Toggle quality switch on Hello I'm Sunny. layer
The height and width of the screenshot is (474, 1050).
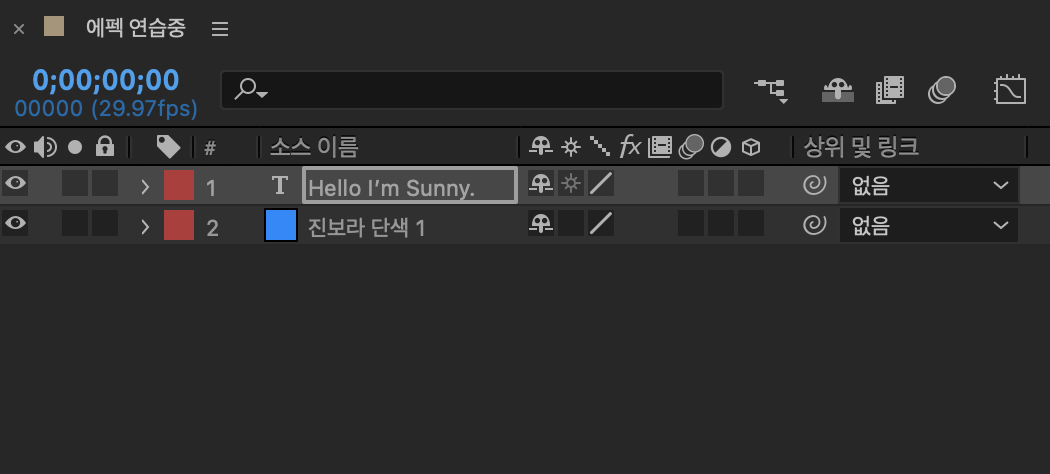click(x=601, y=183)
